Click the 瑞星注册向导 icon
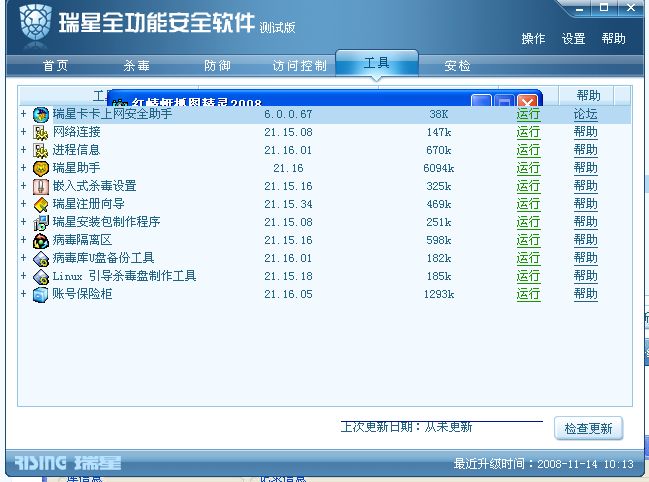This screenshot has width=649, height=482. tap(41, 205)
